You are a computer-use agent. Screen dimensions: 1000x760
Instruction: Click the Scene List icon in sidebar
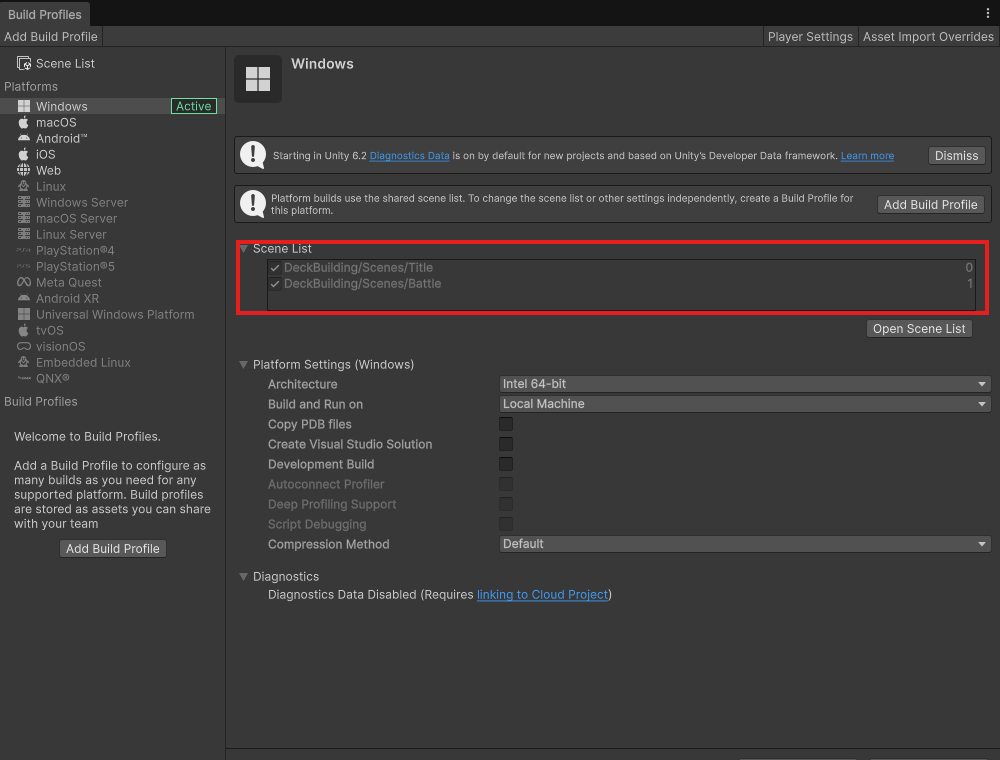click(x=24, y=63)
